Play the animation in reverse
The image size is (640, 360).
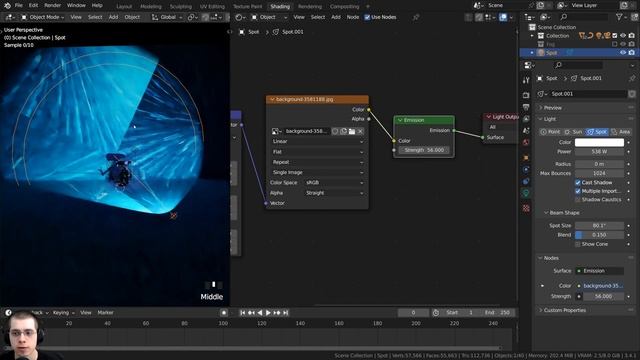click(260, 313)
